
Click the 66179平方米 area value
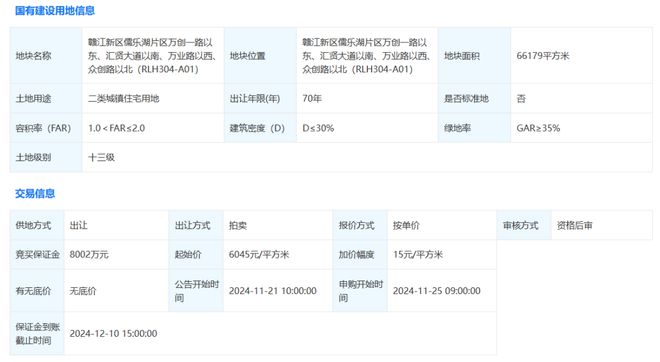(543, 56)
